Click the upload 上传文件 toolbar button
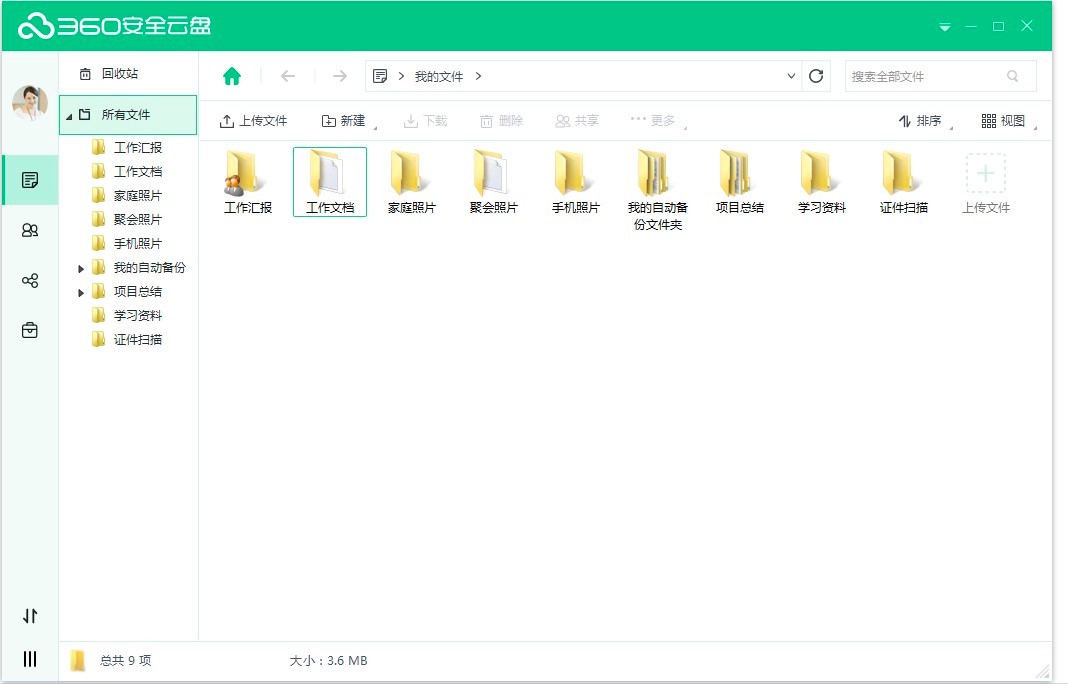Viewport: 1068px width, 684px height. tap(253, 120)
